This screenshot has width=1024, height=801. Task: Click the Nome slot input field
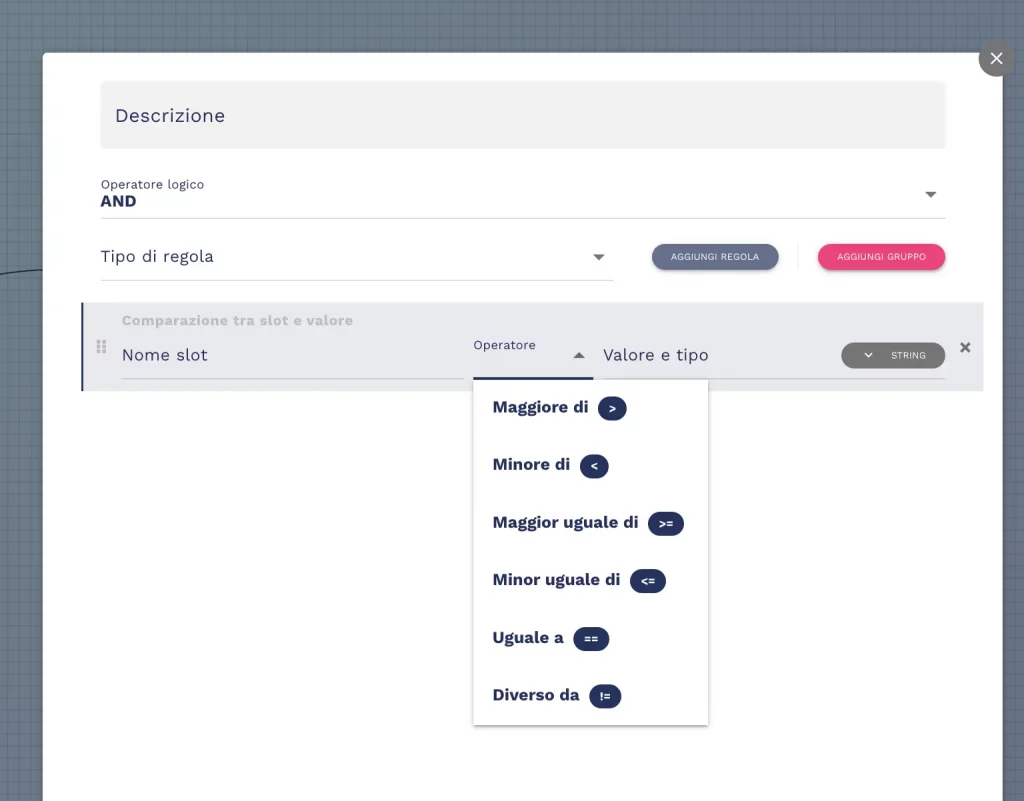pyautogui.click(x=293, y=356)
